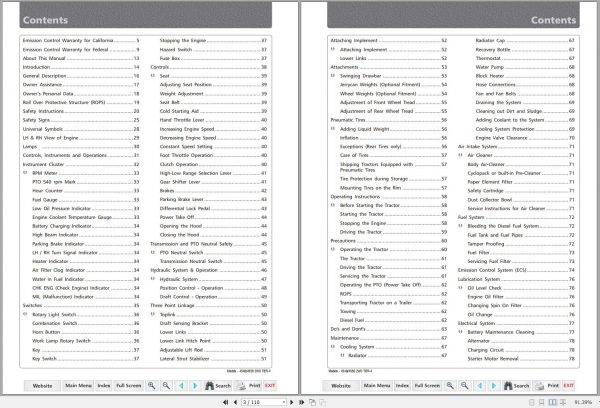
Task: Open Search binoculars on left page toolbar
Action: click(218, 385)
